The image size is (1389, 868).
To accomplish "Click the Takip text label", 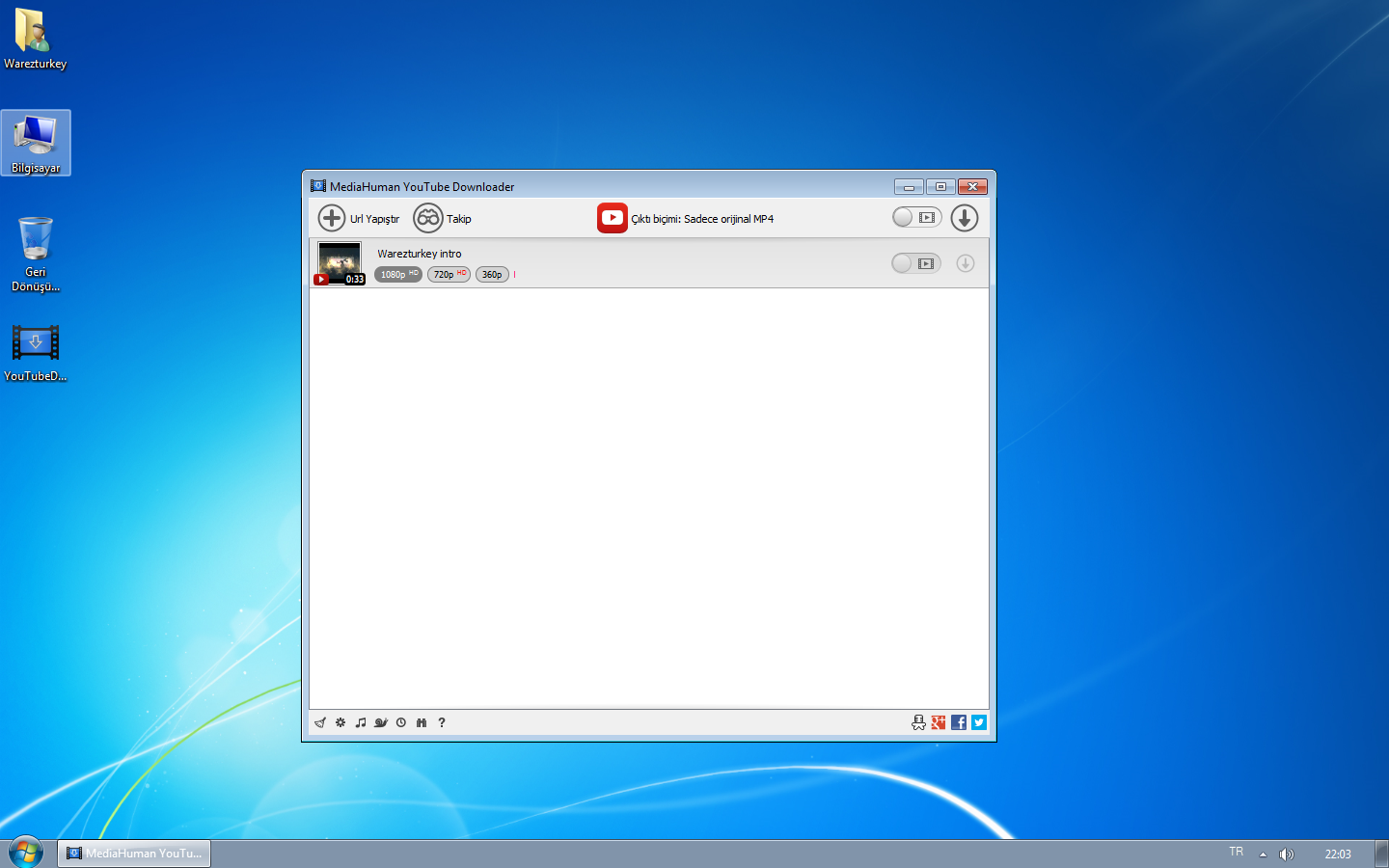I will 459,219.
